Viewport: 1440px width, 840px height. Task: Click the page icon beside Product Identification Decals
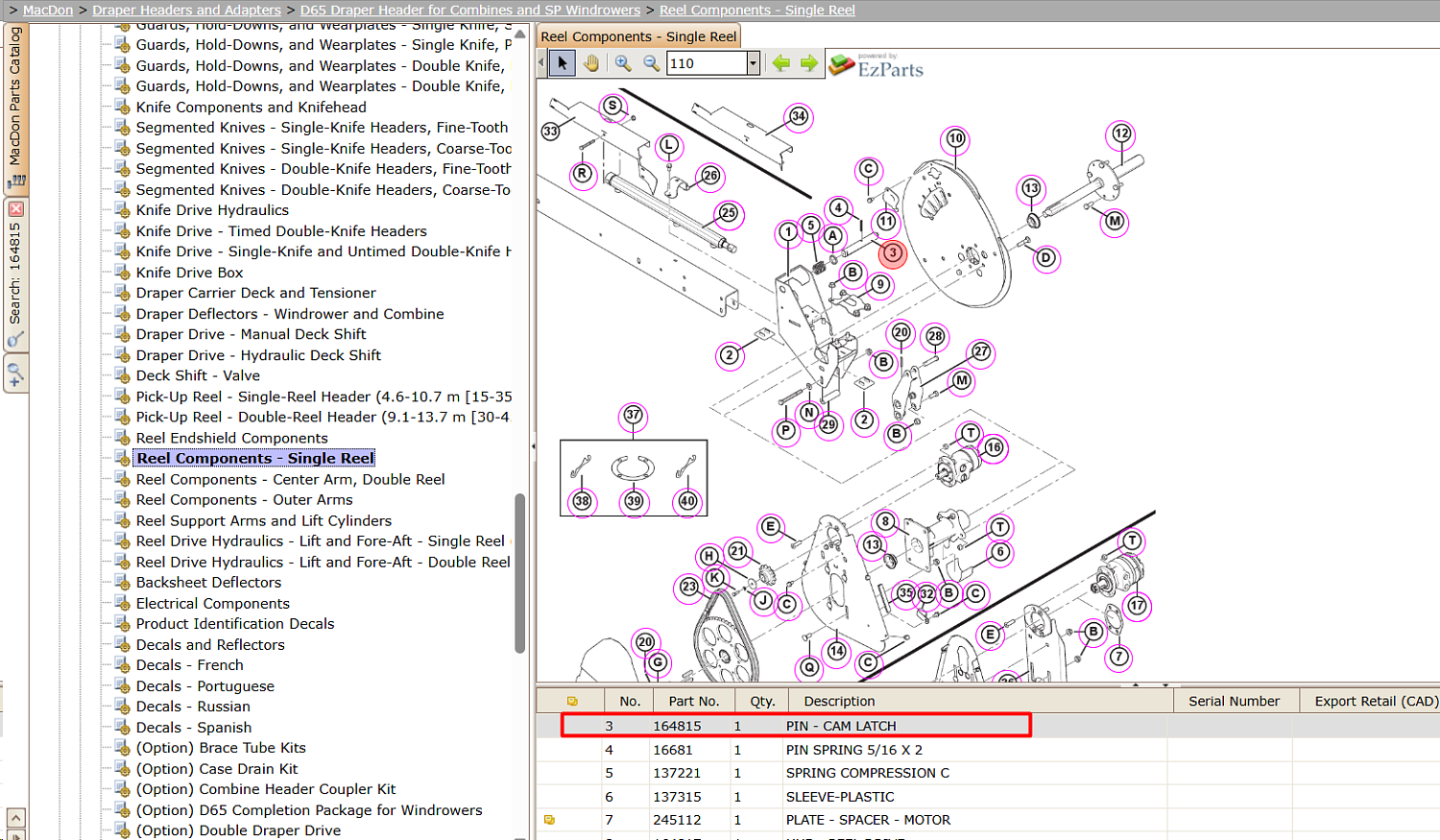(x=122, y=624)
